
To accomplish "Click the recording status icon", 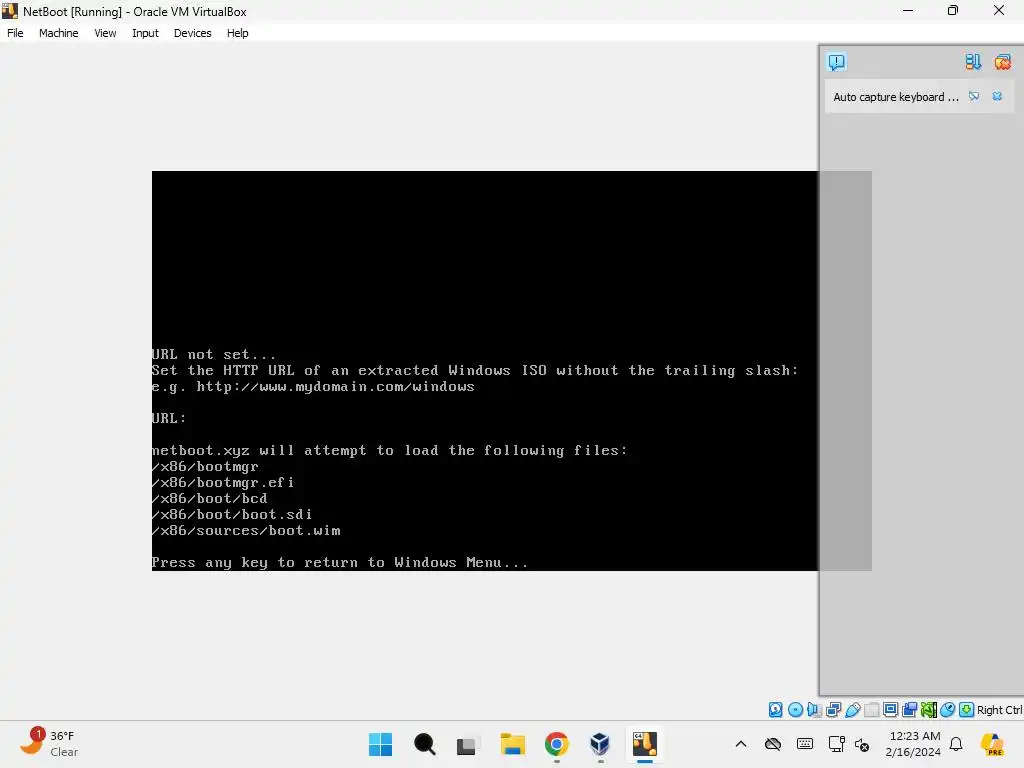I will tap(910, 710).
